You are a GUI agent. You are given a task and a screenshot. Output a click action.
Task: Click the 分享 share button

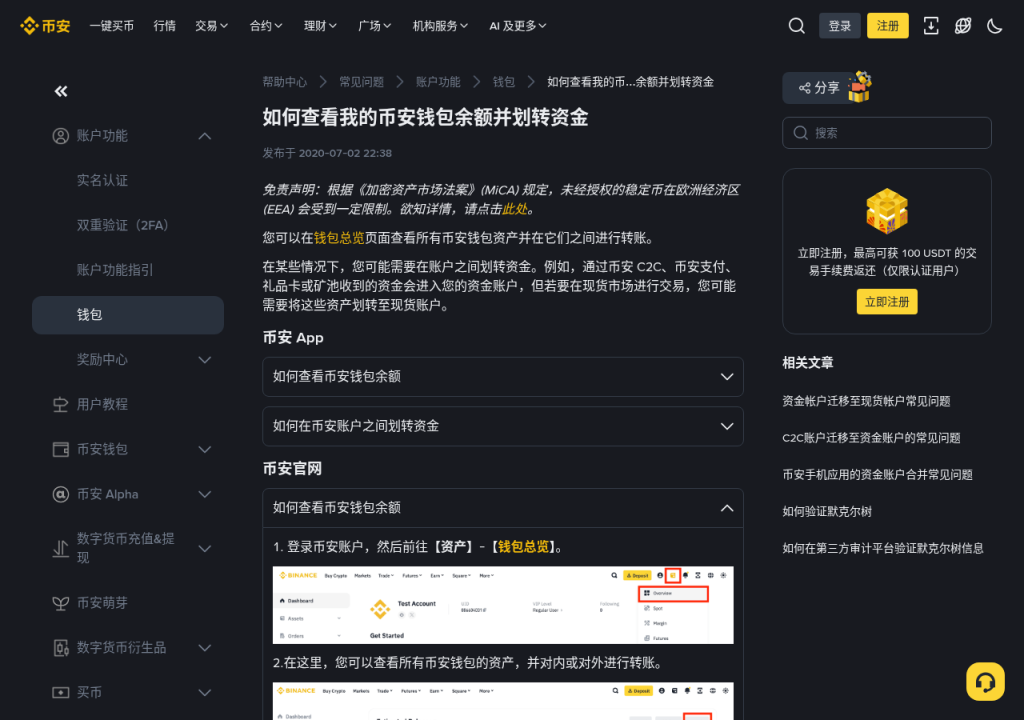[x=819, y=88]
